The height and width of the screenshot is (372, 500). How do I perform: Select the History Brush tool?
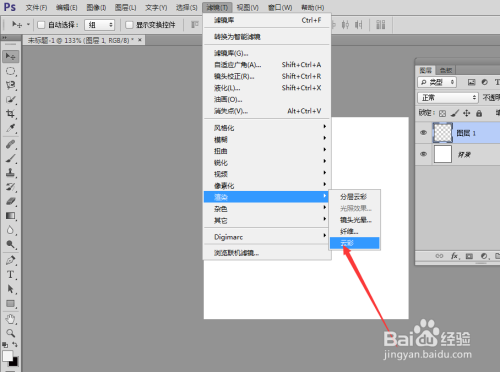point(11,187)
